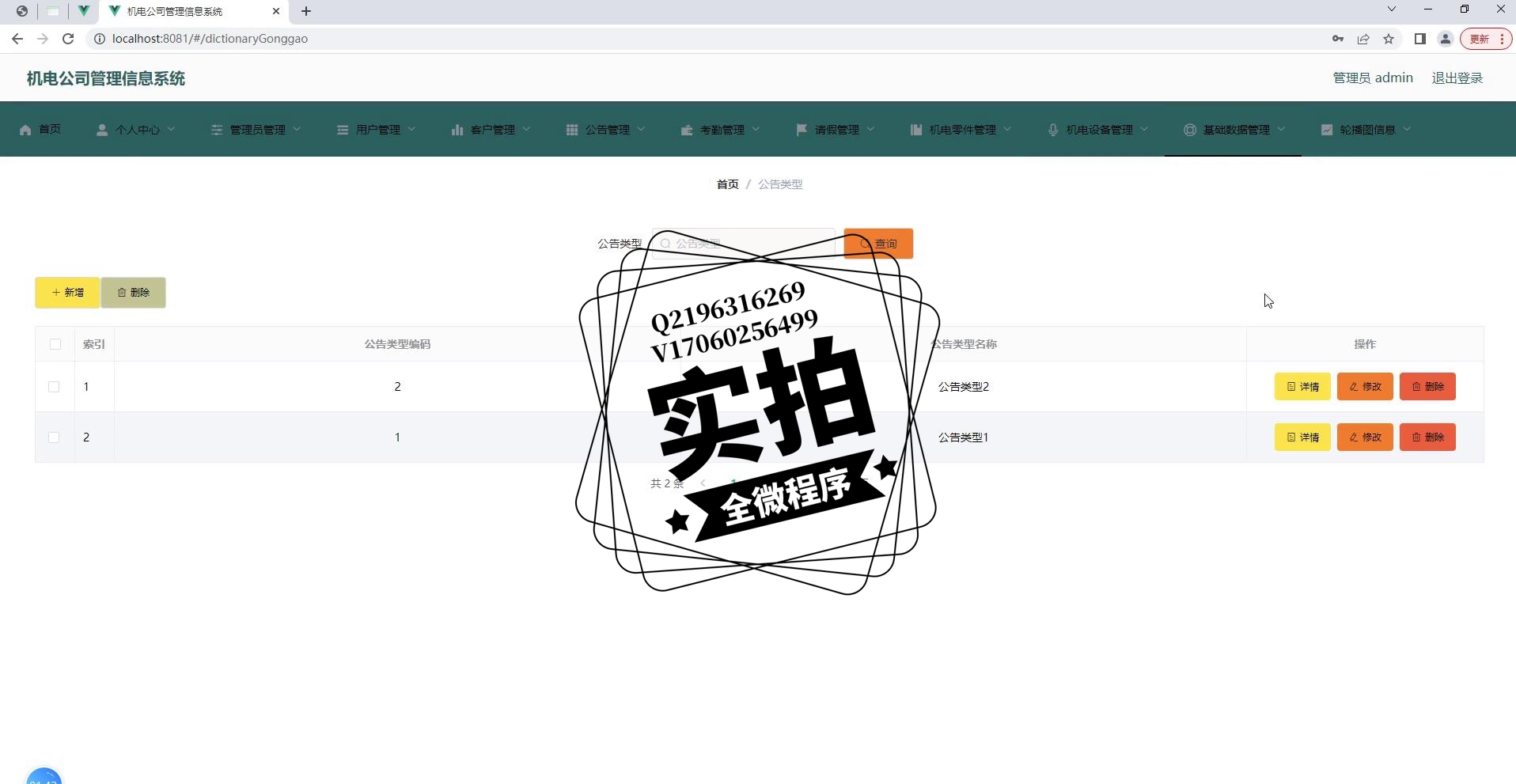Expand the 轮播图信息 dropdown arrow
This screenshot has height=784, width=1516.
point(1407,130)
